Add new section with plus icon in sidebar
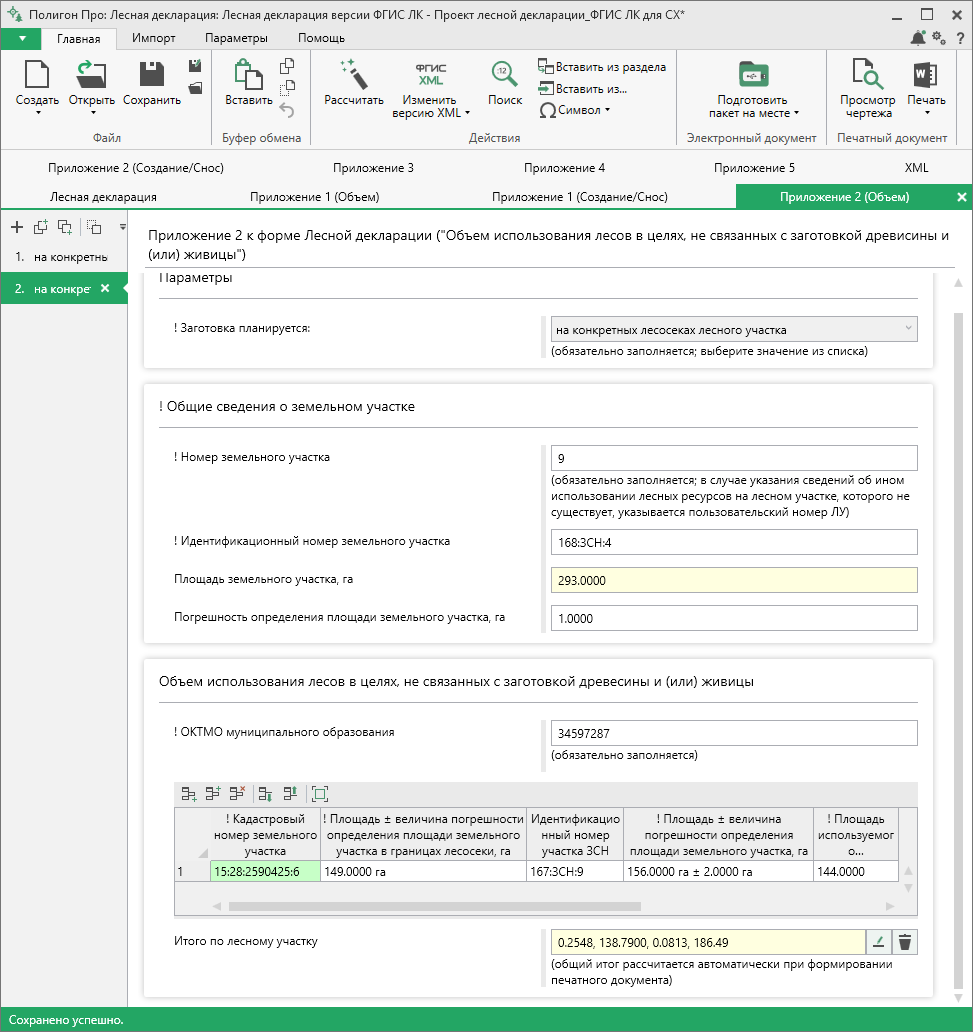973x1032 pixels. 17,227
